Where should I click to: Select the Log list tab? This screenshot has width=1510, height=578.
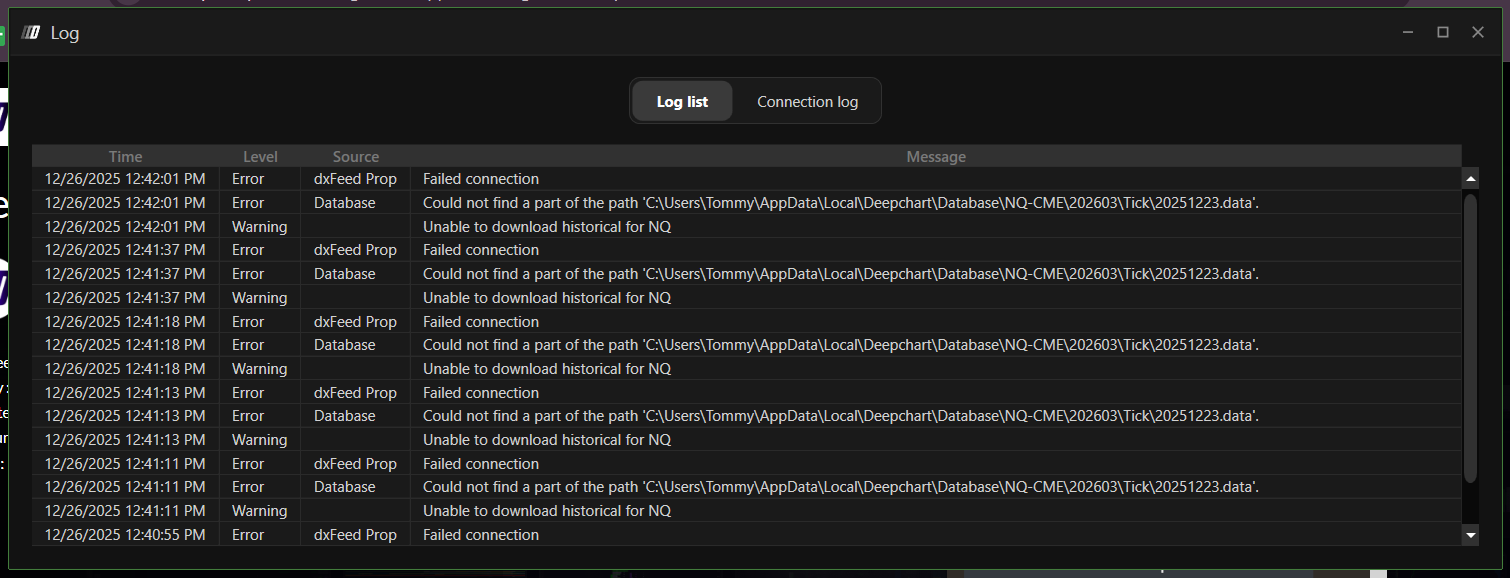[682, 102]
